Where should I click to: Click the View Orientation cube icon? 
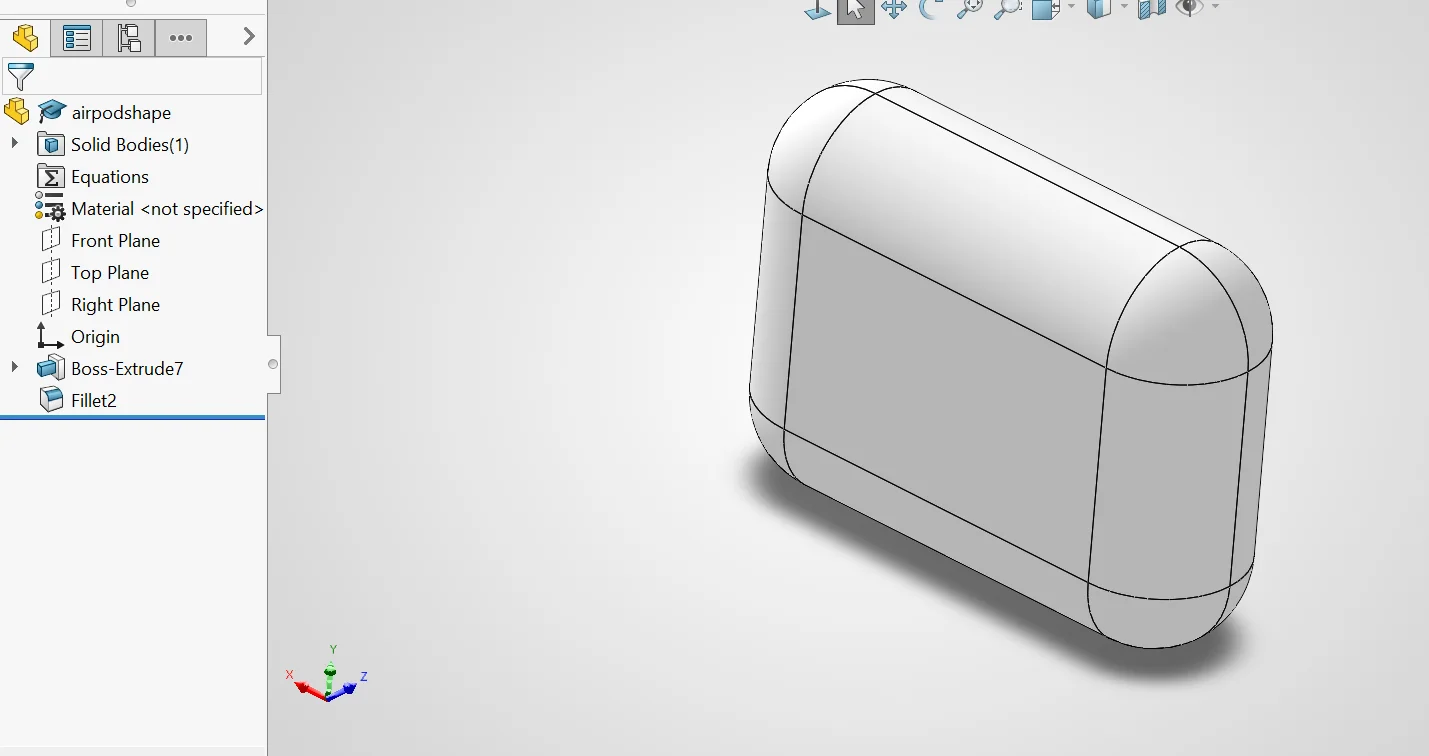[1045, 9]
